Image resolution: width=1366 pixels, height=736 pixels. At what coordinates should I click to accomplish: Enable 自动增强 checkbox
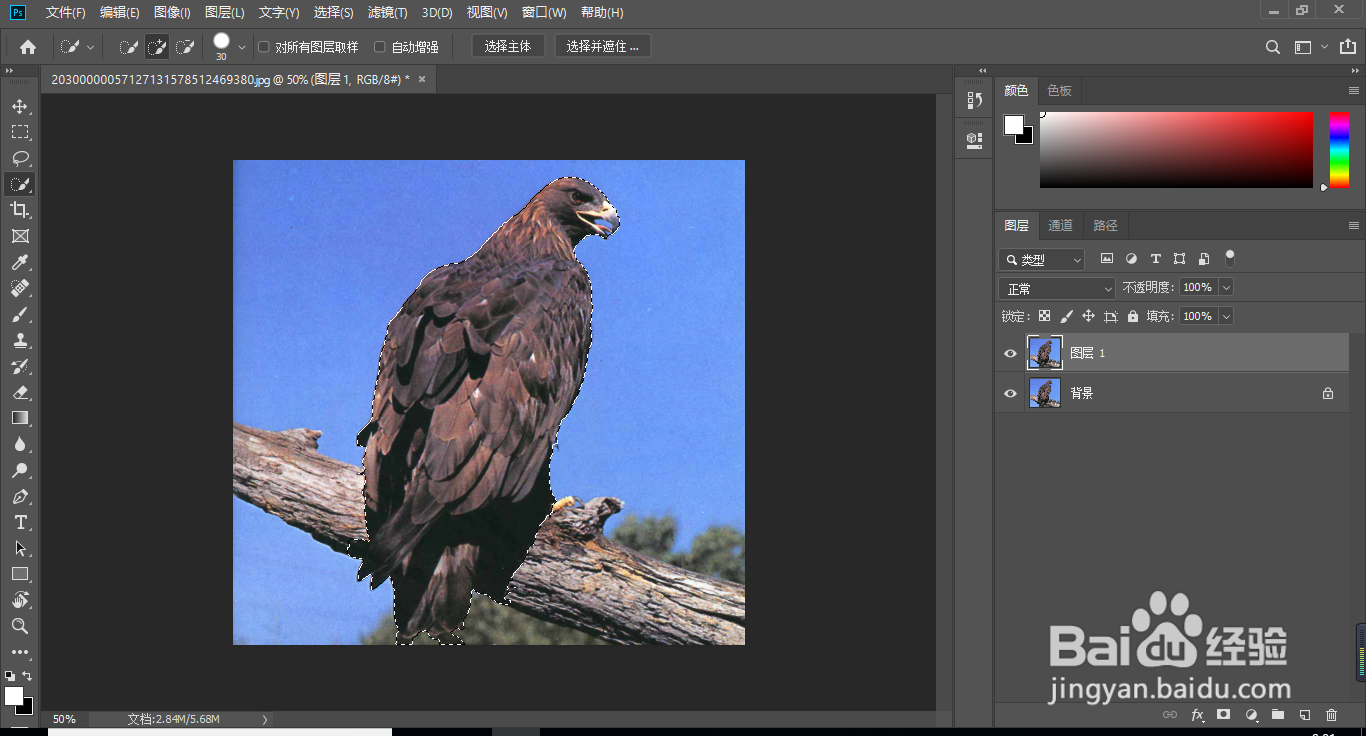pos(380,47)
